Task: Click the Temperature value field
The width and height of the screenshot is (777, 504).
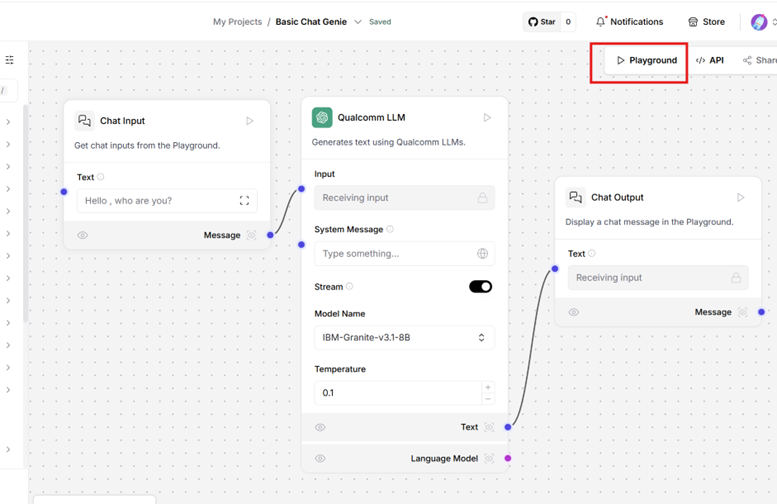Action: tap(398, 393)
